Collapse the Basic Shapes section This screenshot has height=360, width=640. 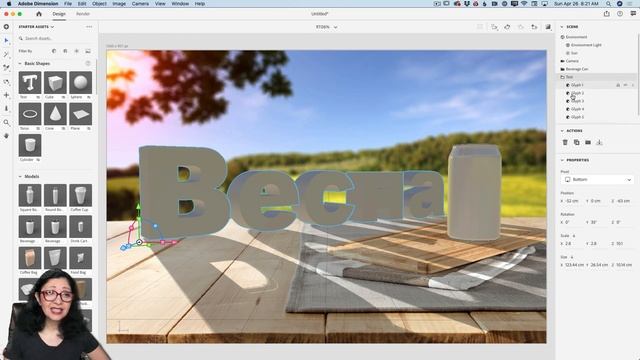point(20,64)
